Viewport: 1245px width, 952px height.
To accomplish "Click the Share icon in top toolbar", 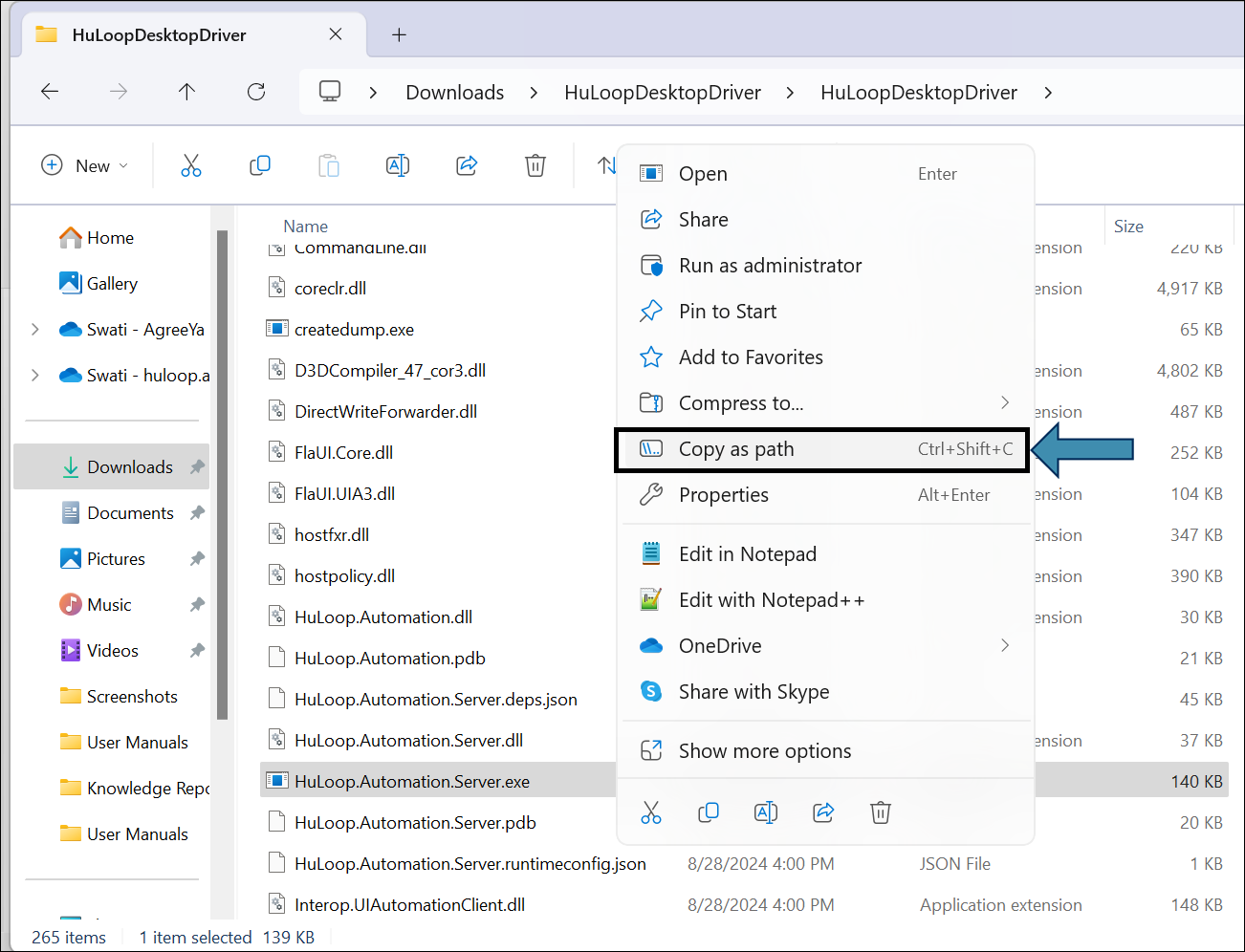I will point(467,166).
